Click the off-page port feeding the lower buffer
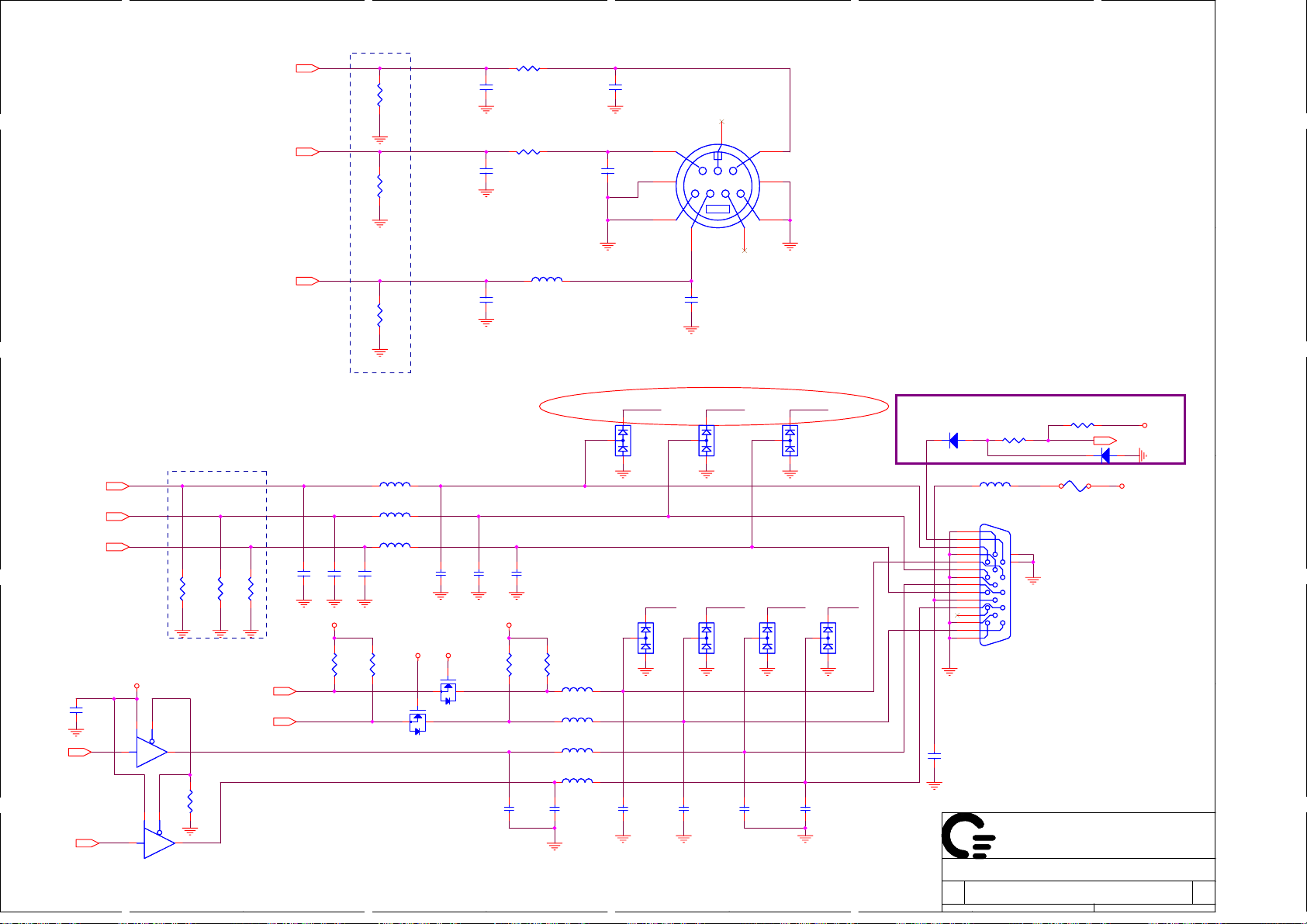This screenshot has height=924, width=1307. [88, 843]
